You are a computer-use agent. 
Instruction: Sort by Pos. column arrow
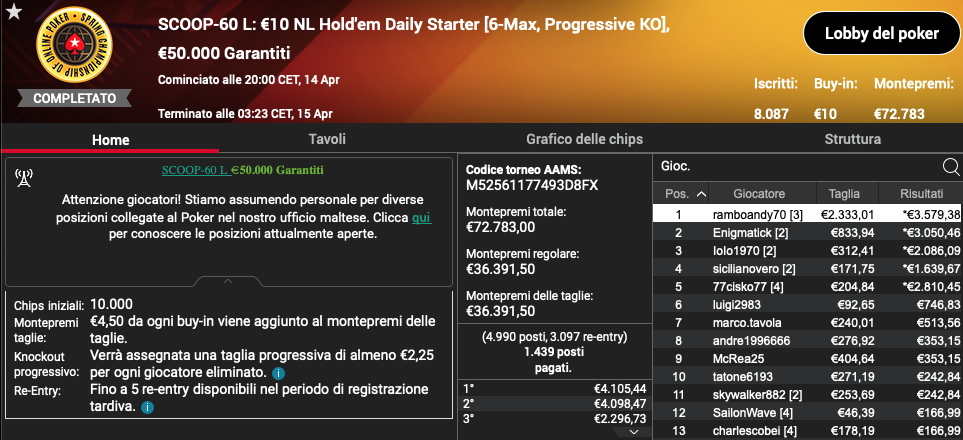click(x=701, y=194)
